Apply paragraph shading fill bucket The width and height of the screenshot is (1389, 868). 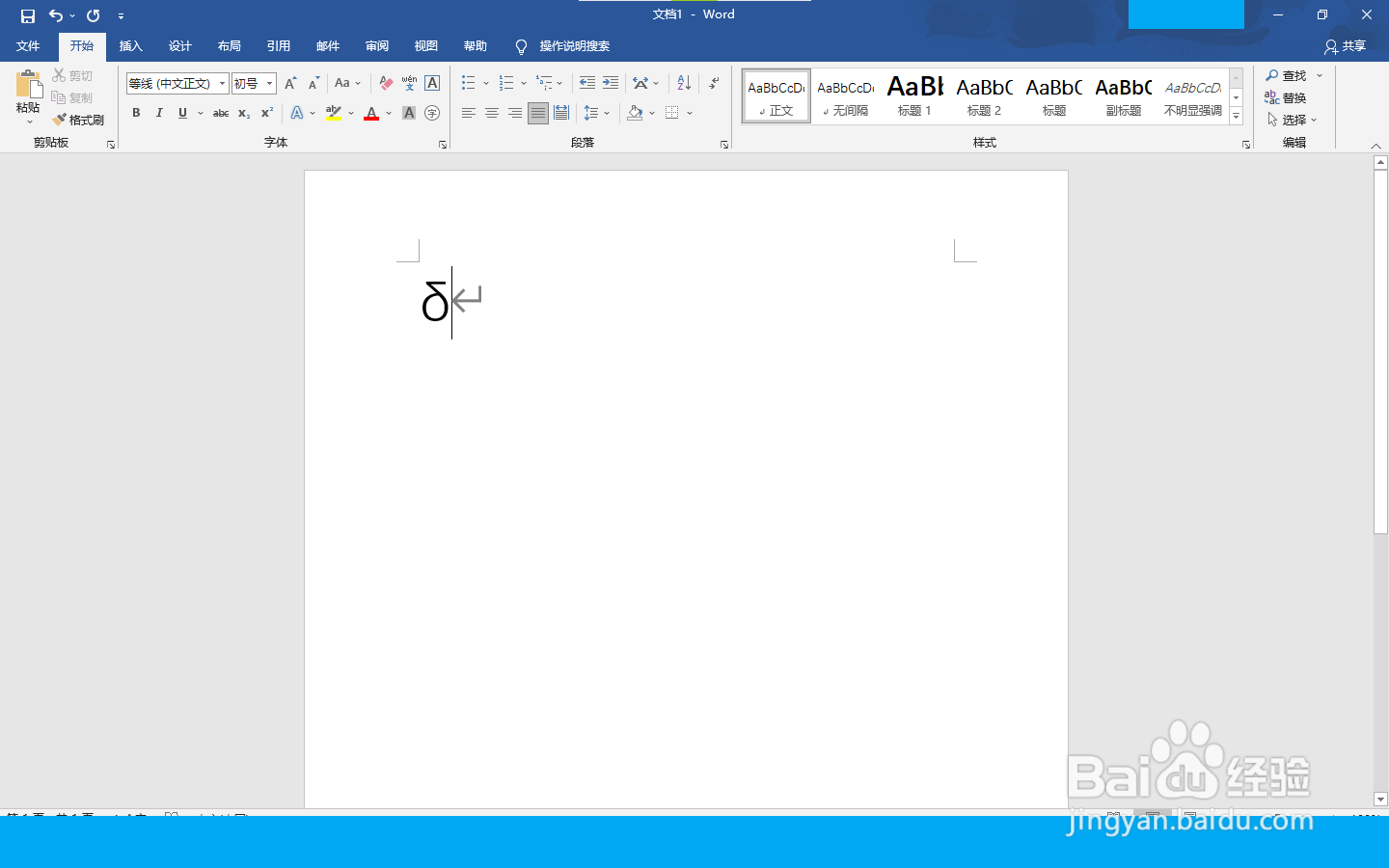pos(635,113)
